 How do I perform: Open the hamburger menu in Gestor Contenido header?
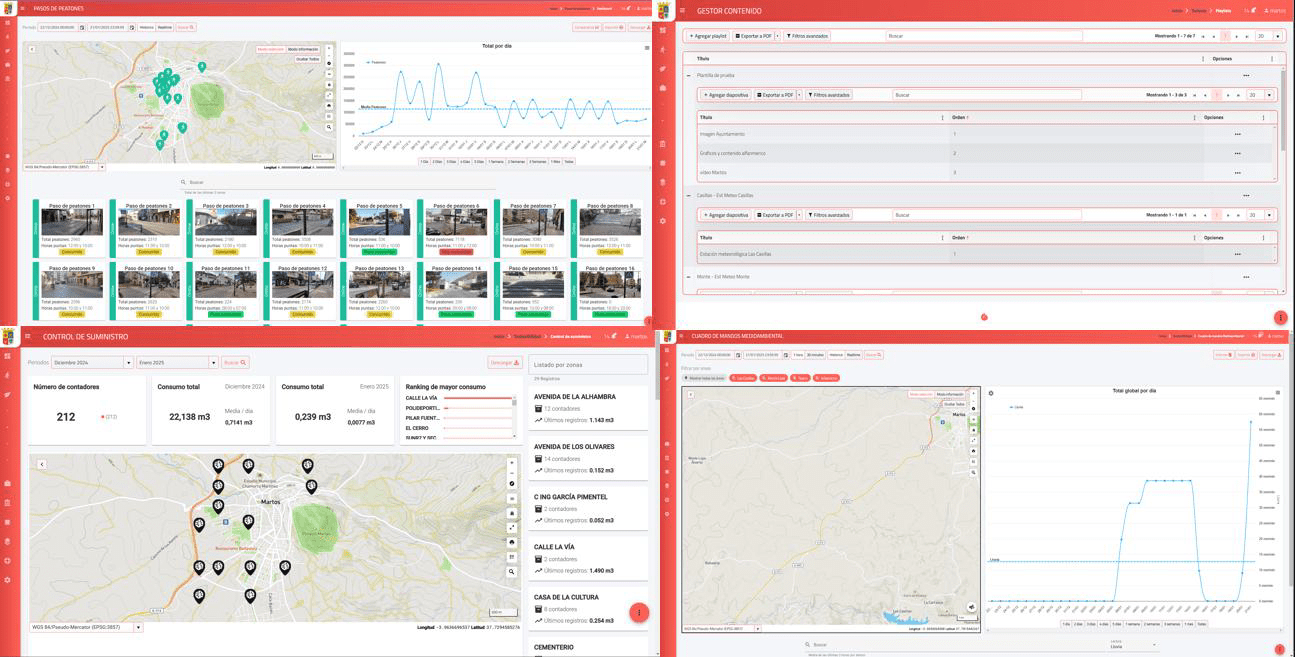(683, 11)
